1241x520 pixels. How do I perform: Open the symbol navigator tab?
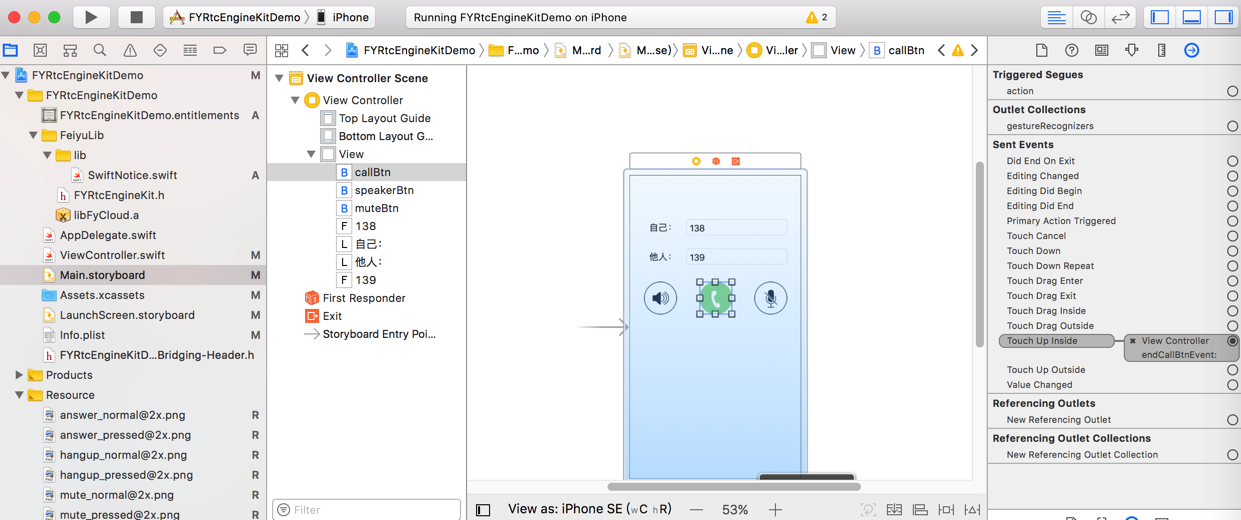70,50
